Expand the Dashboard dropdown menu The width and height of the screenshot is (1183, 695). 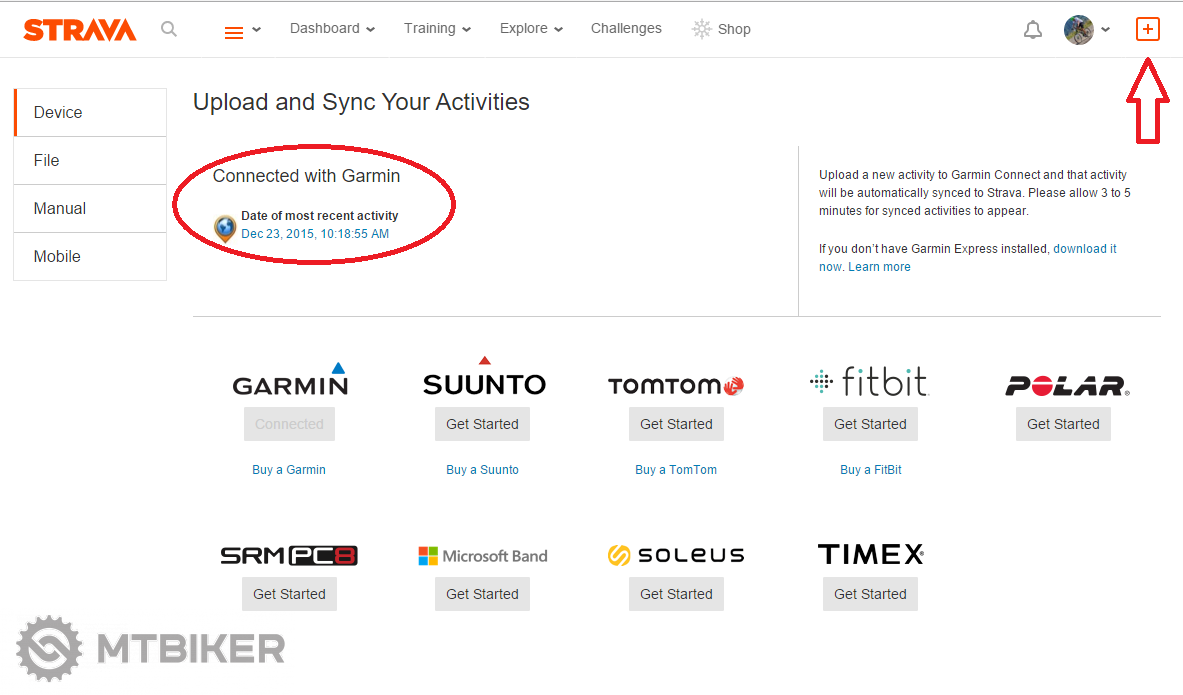click(333, 29)
